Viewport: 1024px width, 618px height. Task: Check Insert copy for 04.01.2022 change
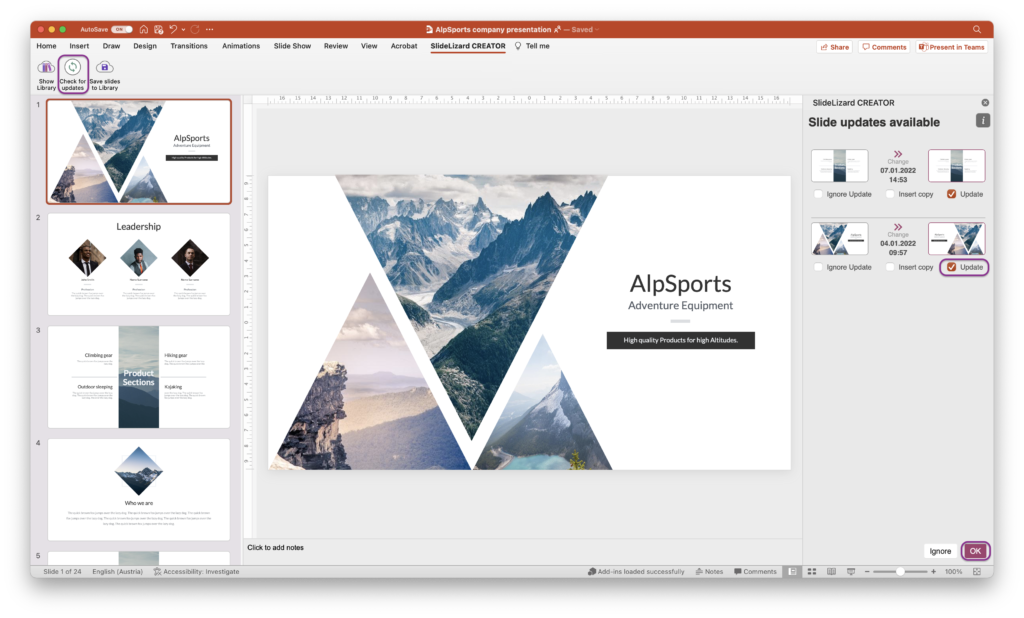(890, 267)
